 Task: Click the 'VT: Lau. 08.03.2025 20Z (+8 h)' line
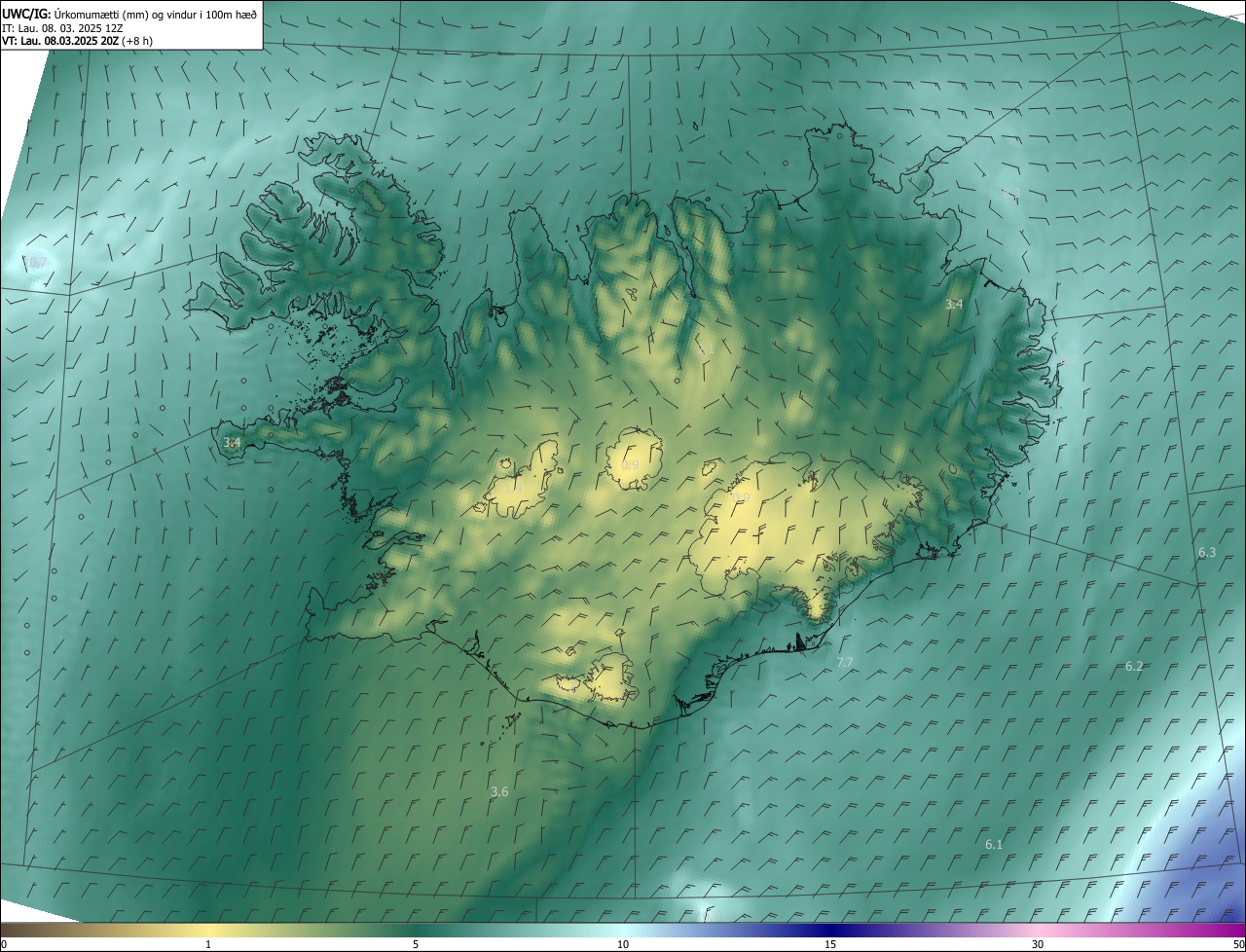[78, 41]
